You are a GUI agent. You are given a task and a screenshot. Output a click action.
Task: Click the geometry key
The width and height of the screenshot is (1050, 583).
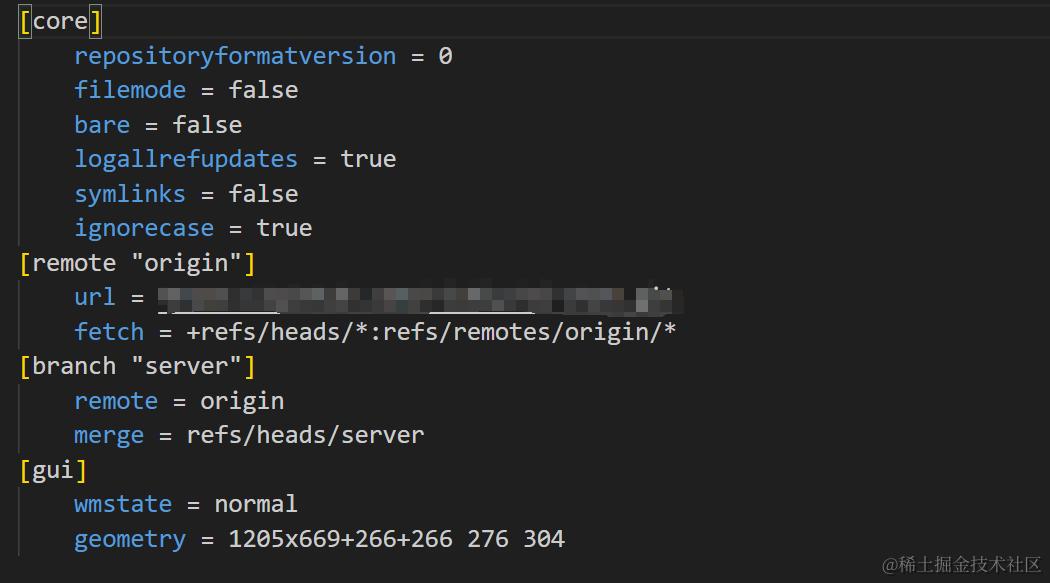130,539
